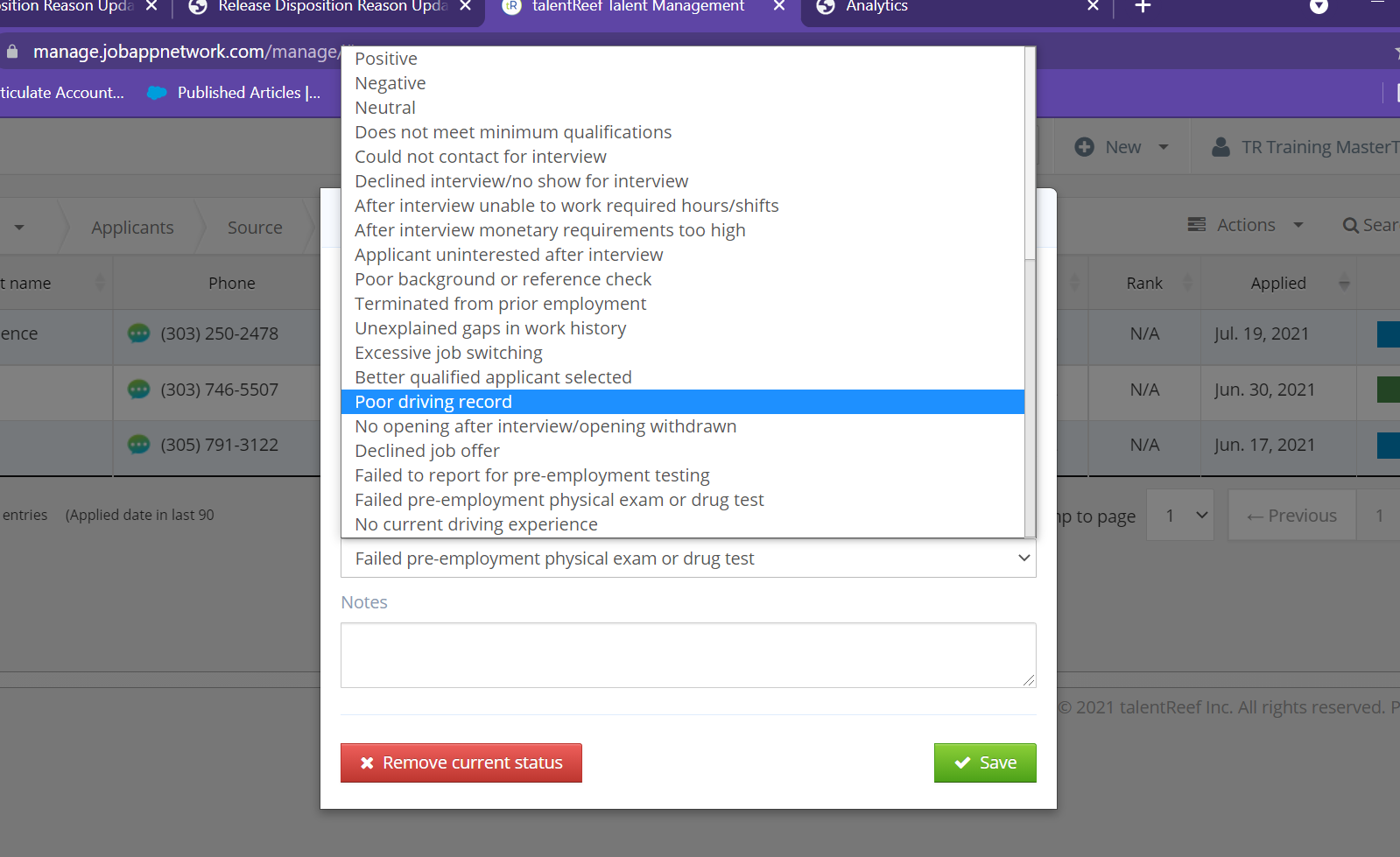Click chat icon beside (303) 250-2478

[138, 334]
